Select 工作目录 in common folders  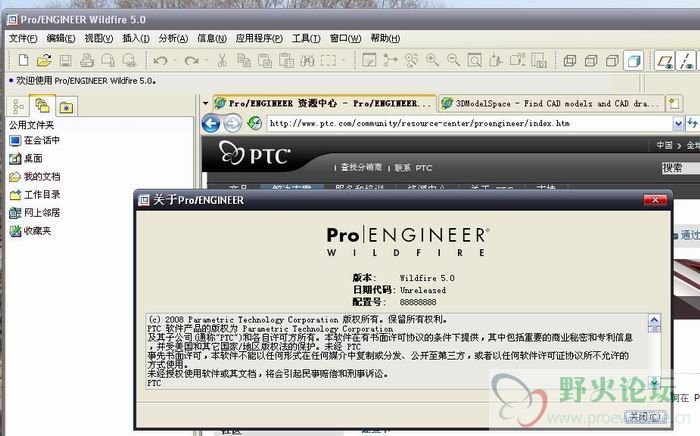pyautogui.click(x=34, y=195)
